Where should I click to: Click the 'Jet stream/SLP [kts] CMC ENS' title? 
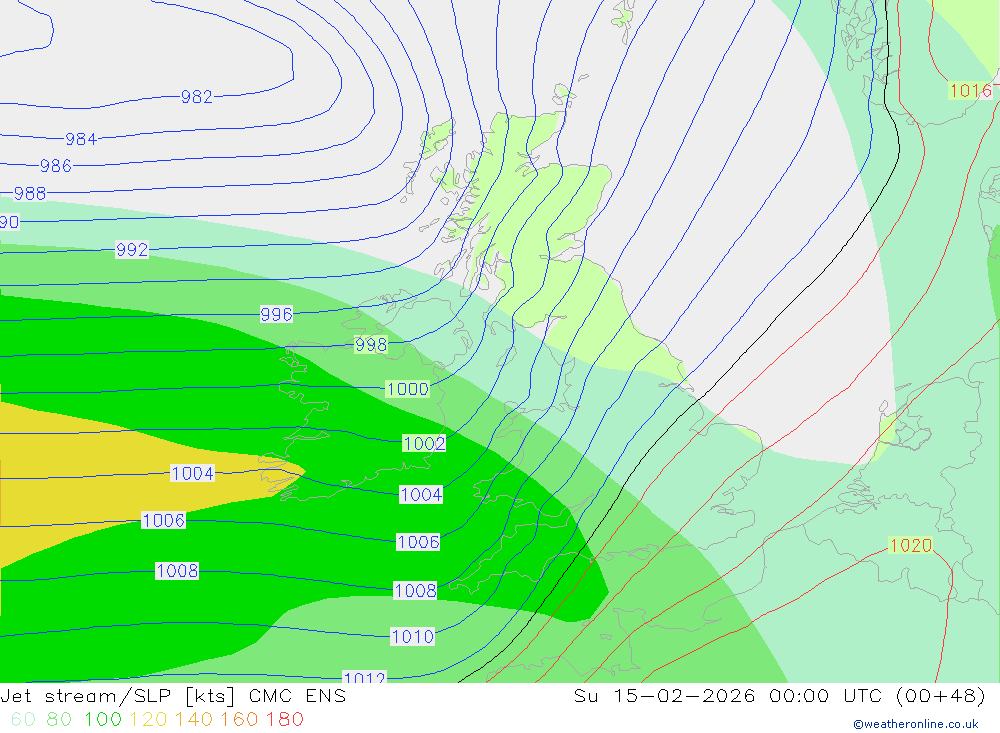173,696
